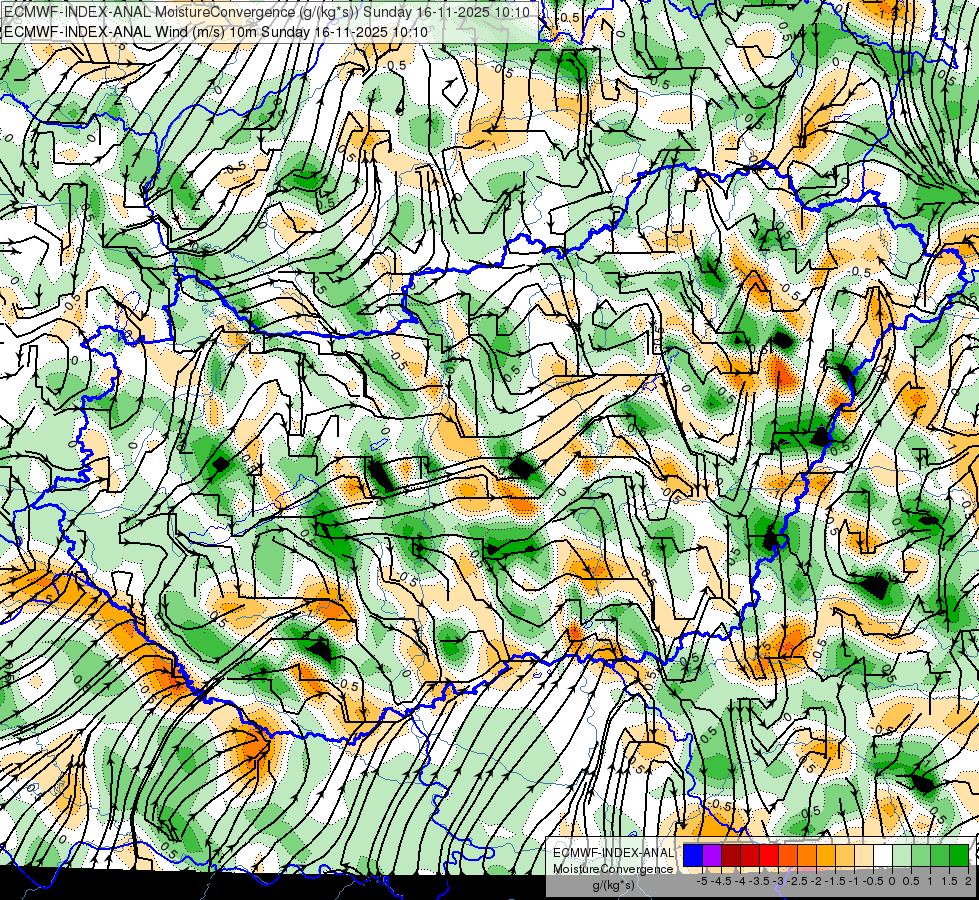979x900 pixels.
Task: Pick the legend swatch between 0 and 0.5
Action: 902,856
